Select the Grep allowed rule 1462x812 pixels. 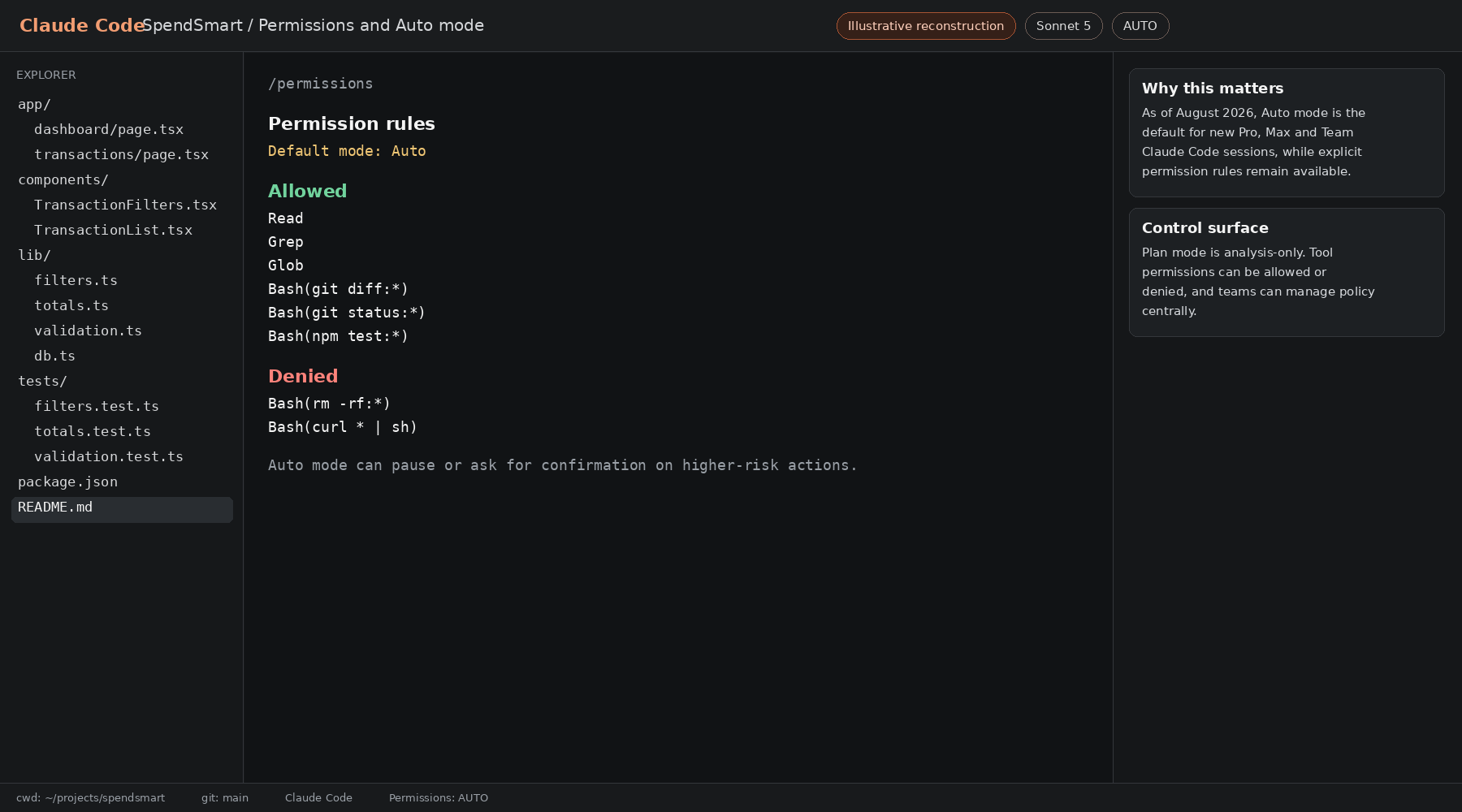click(286, 242)
